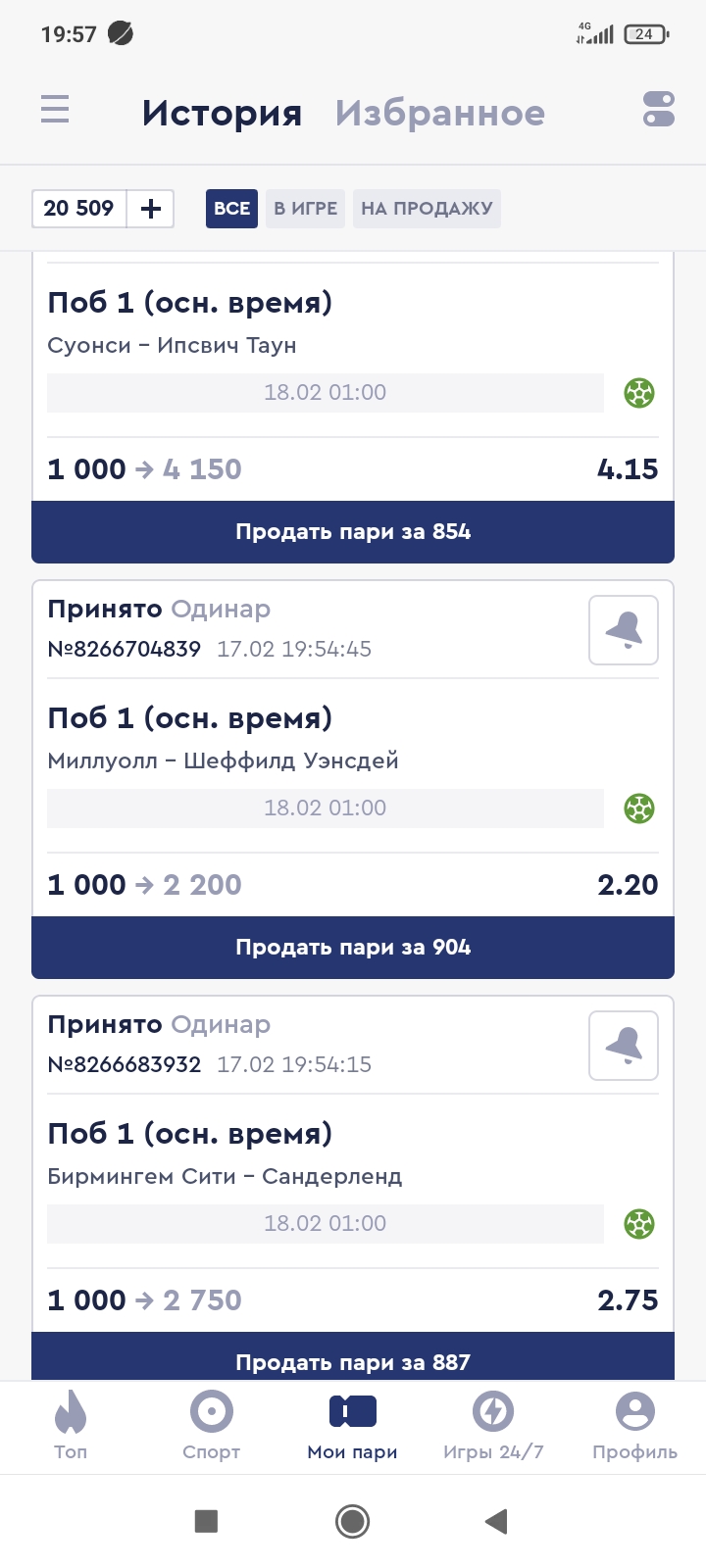The width and height of the screenshot is (706, 1568).
Task: Tap the plus icon to add balance
Action: pyautogui.click(x=151, y=209)
